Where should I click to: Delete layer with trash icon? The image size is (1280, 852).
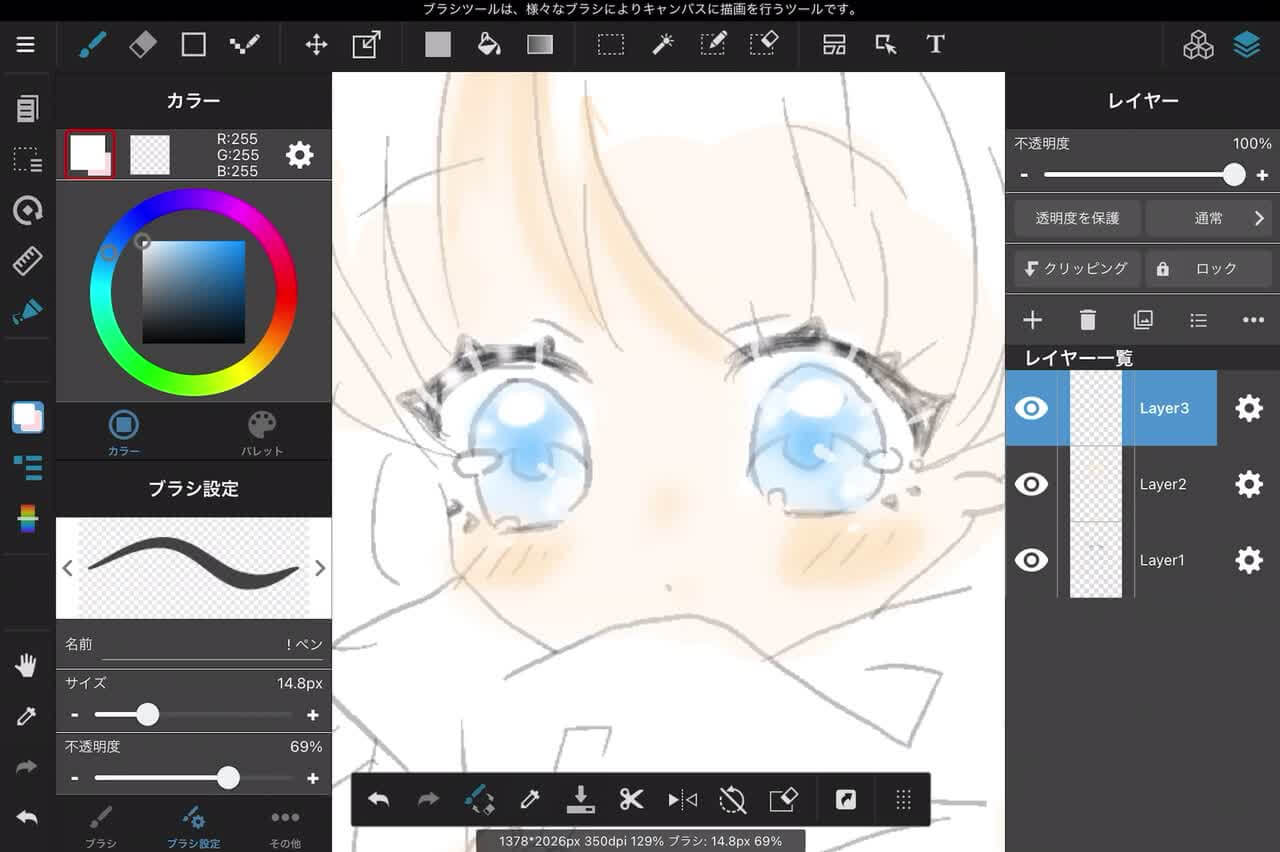[x=1088, y=320]
